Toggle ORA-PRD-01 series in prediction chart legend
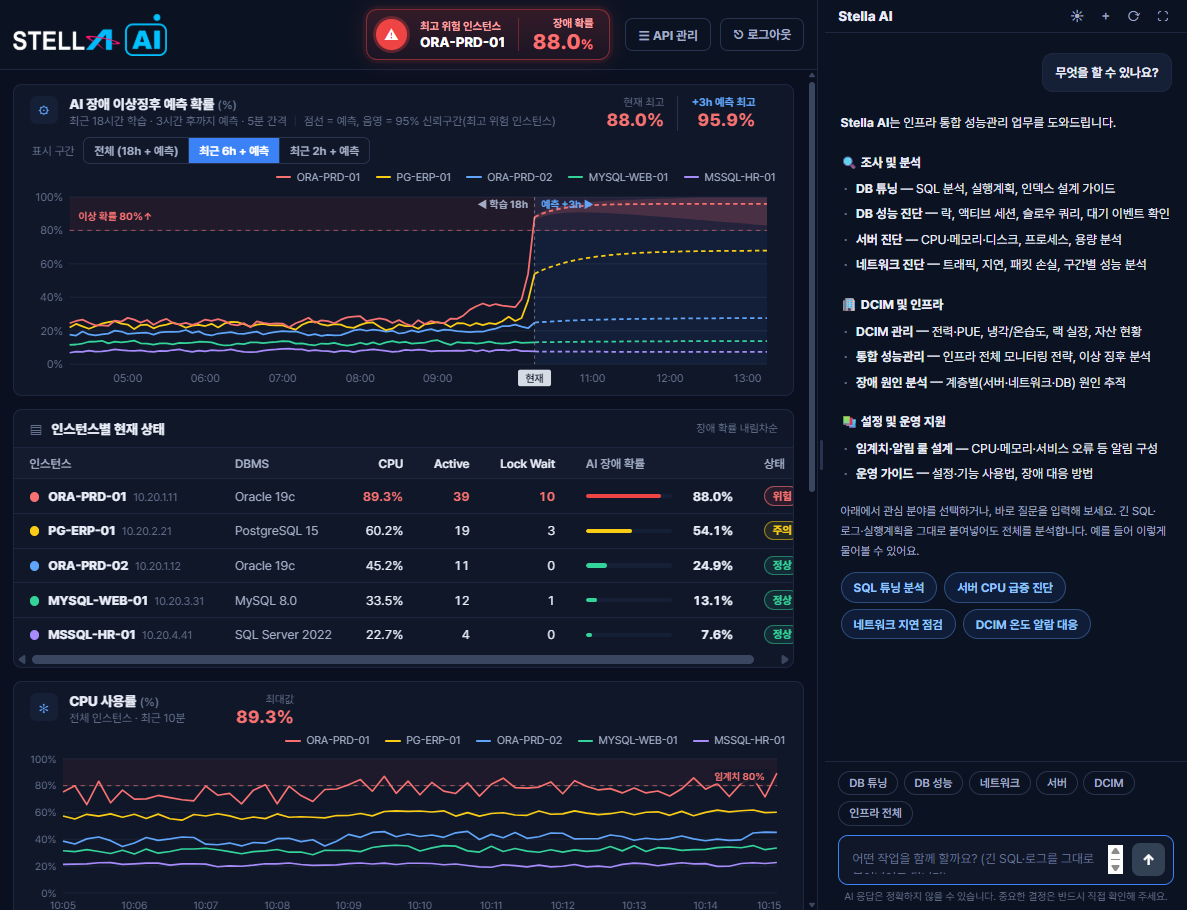Screen dimensions: 1187x910 click(319, 177)
